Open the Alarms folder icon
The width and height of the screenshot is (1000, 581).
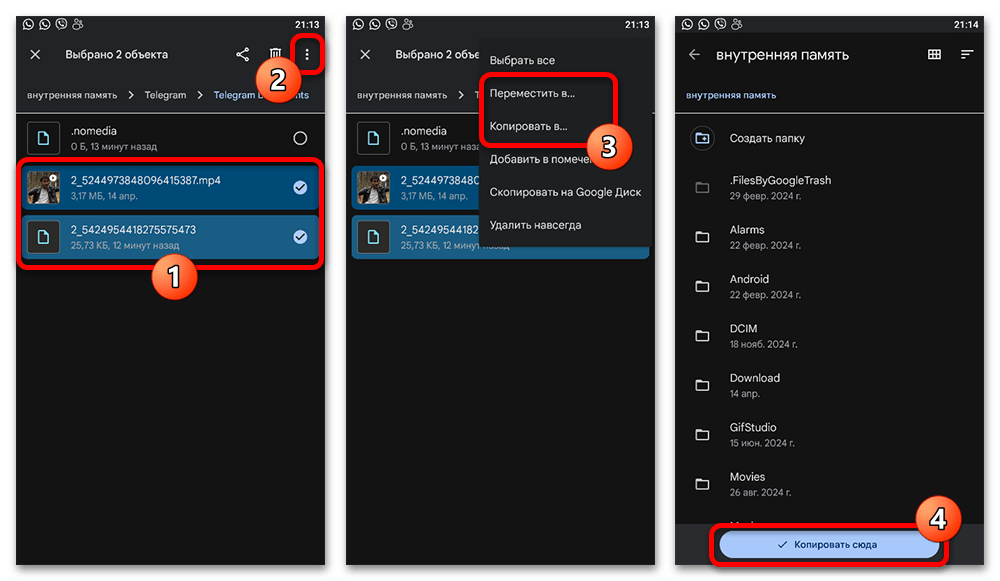(x=702, y=237)
